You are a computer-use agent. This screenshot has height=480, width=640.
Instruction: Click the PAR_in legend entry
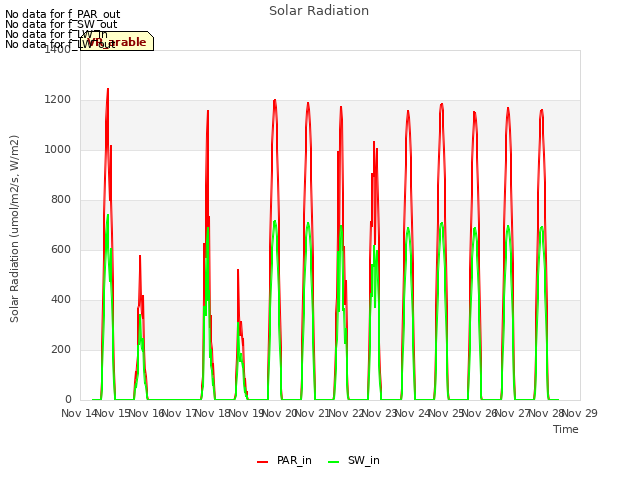pos(284,460)
